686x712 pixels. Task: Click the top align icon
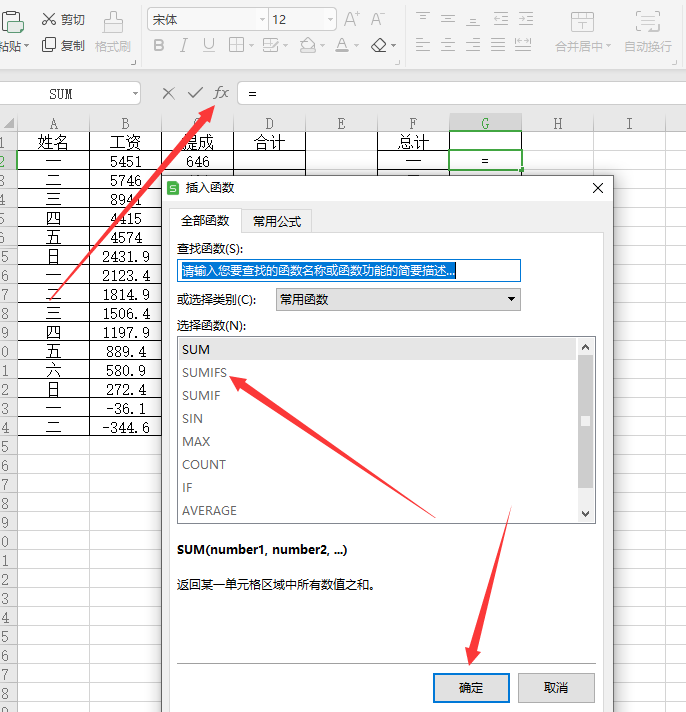423,19
